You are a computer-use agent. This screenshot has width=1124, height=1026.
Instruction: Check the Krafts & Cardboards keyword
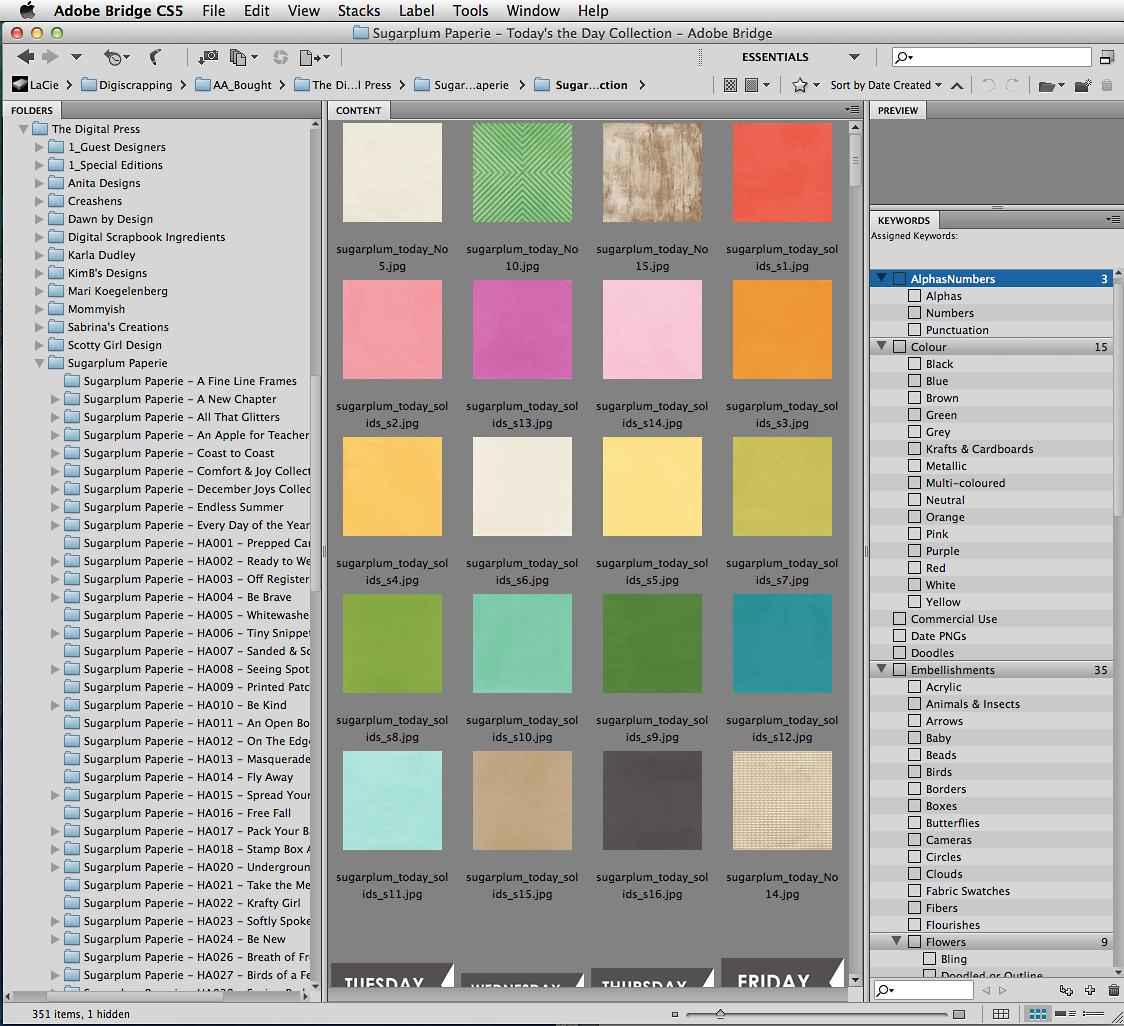[x=915, y=448]
